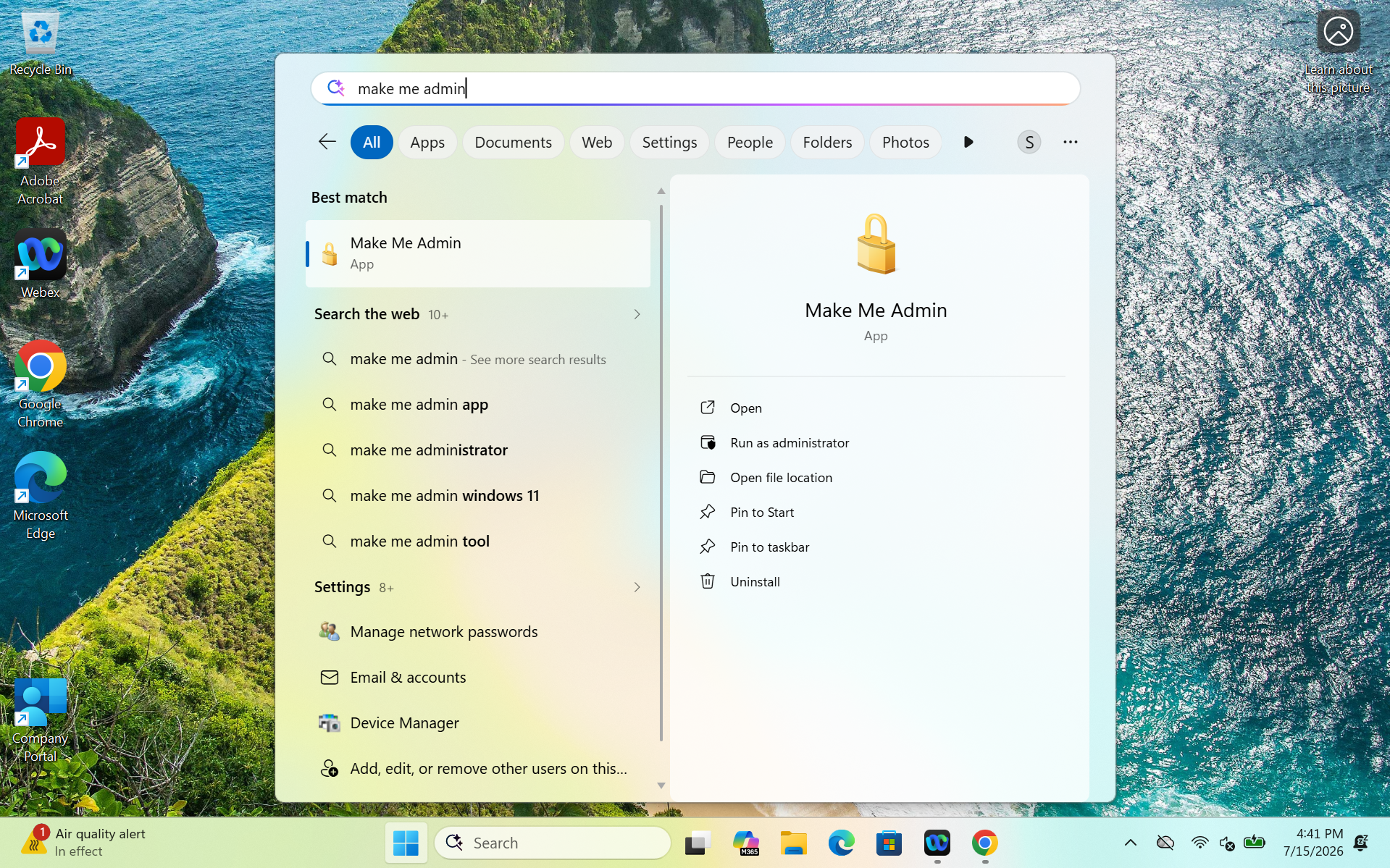Screen dimensions: 1390x868
Task: Open Microsoft Edge desktop shortcut
Action: [x=40, y=496]
